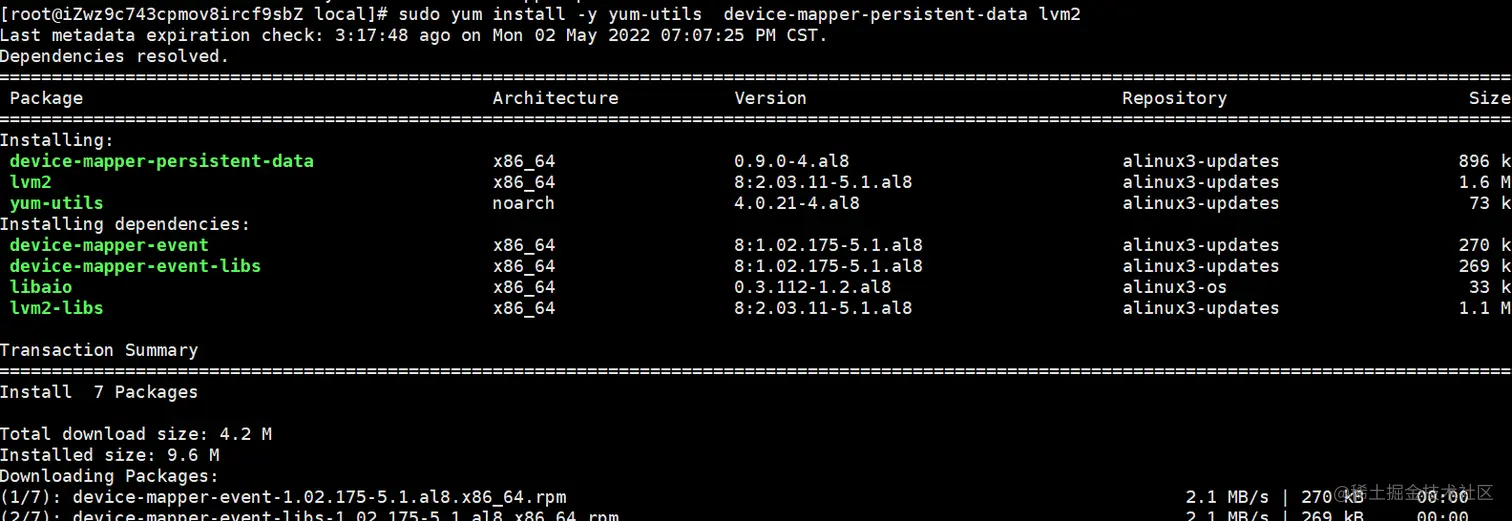Click the Architecture column header
The image size is (1512, 521).
point(555,98)
